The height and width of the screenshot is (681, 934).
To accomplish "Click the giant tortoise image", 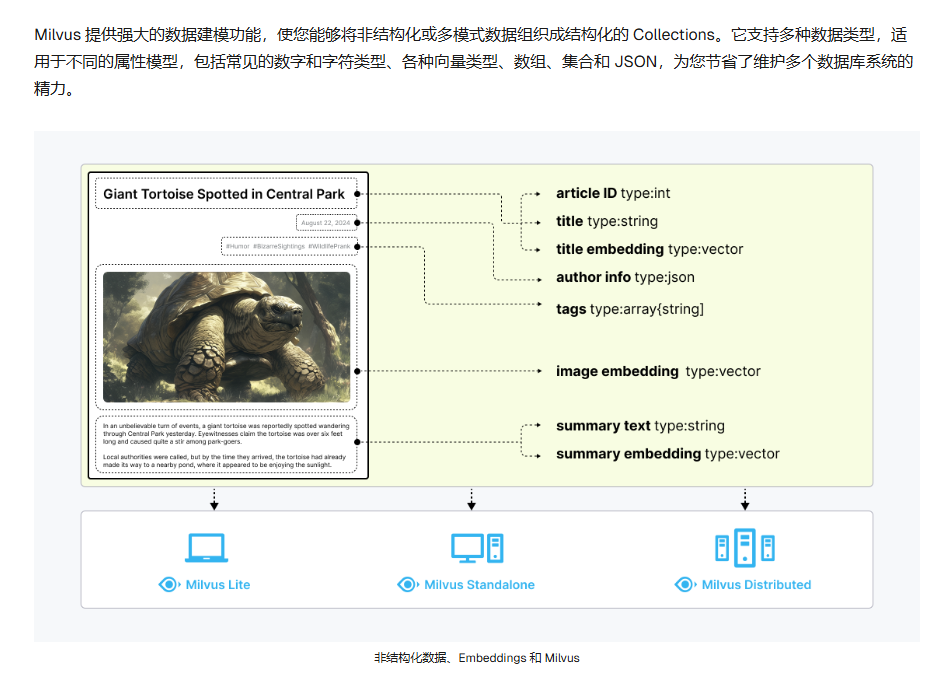I will point(227,337).
